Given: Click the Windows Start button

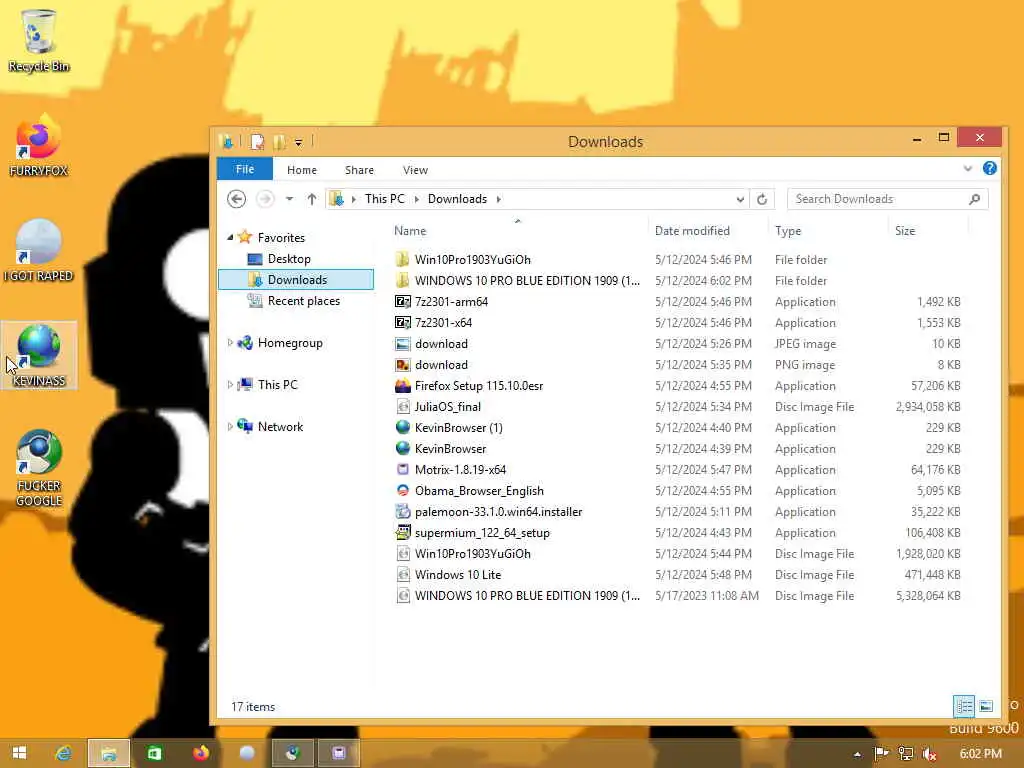Looking at the screenshot, I should click(19, 753).
